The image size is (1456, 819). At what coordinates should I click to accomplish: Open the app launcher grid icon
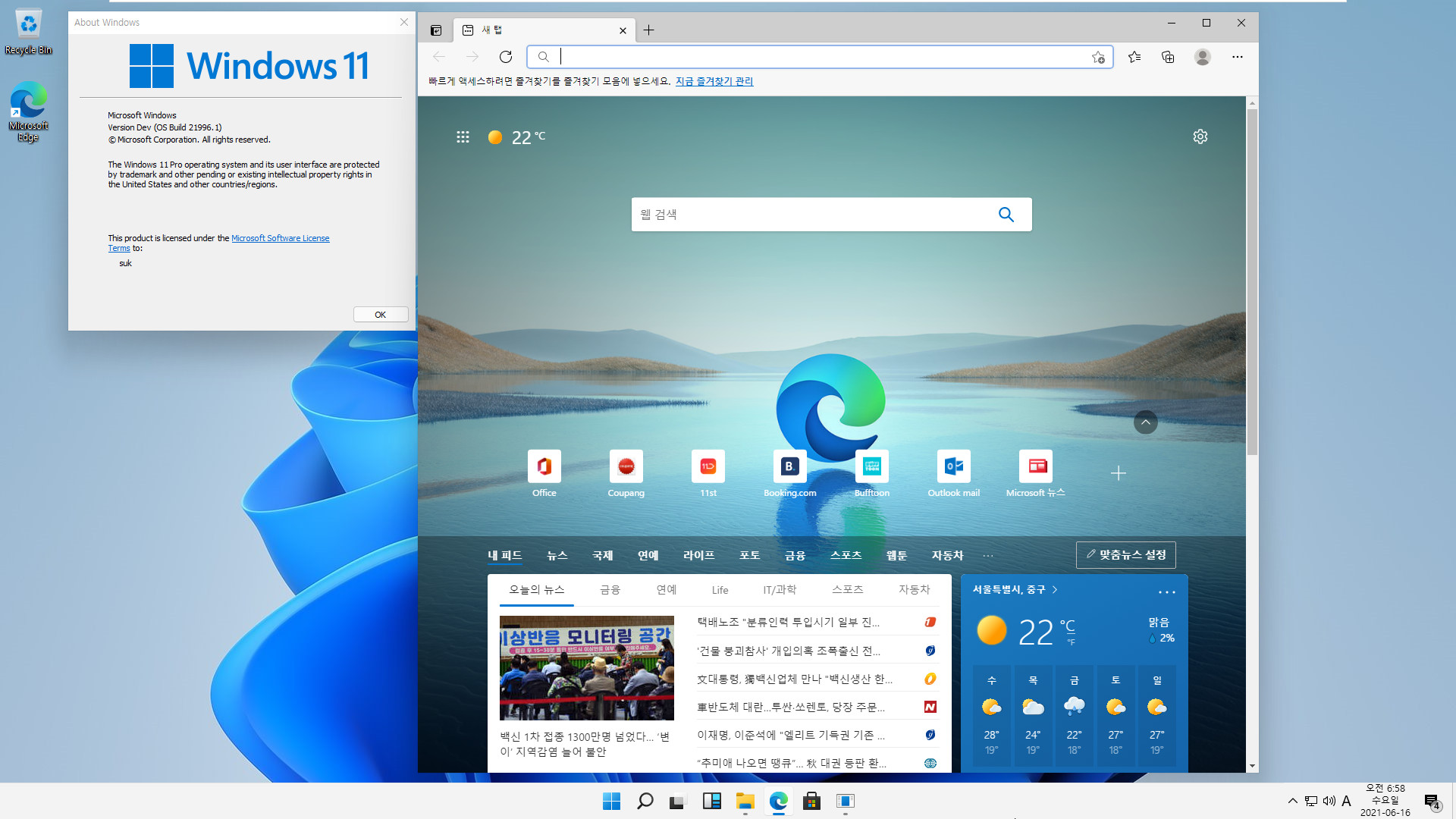(x=463, y=137)
